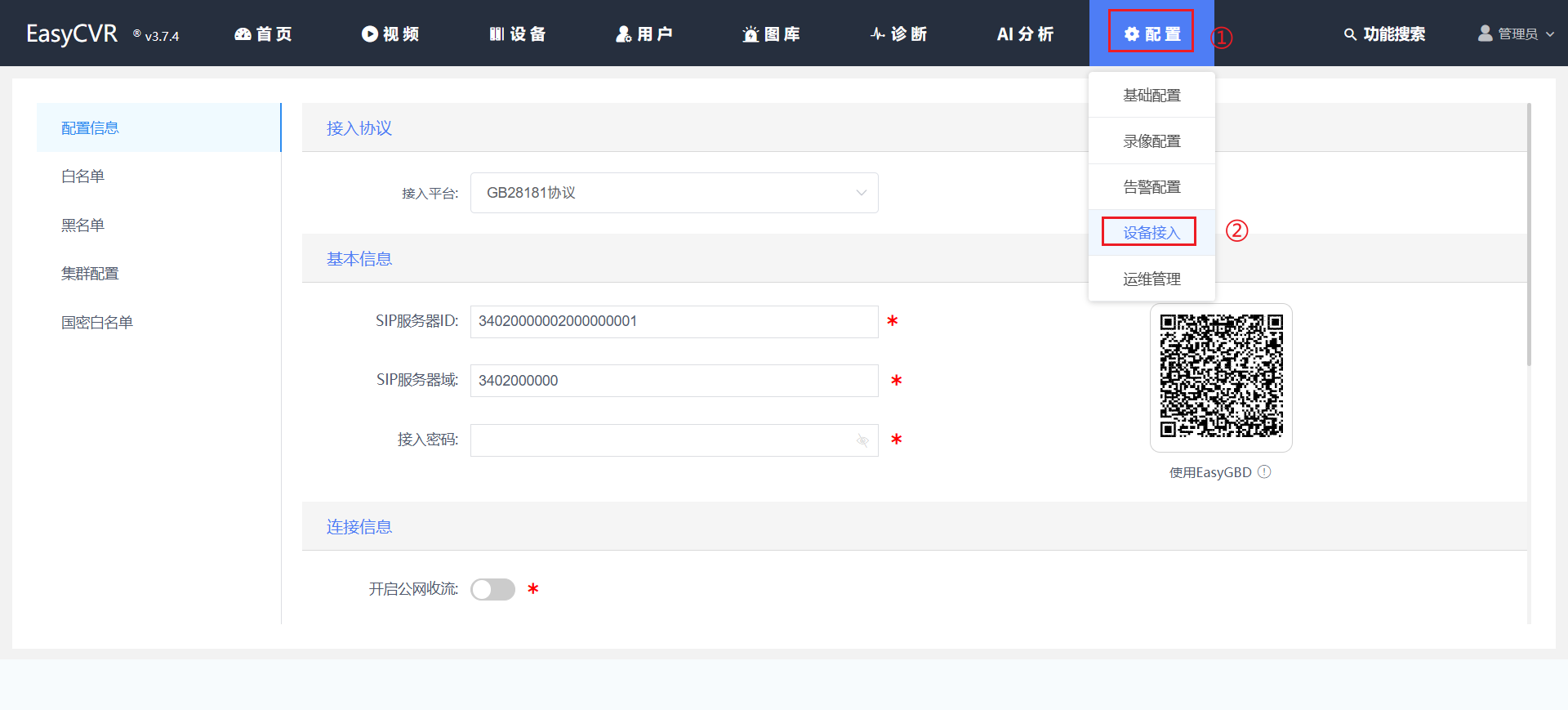Screen dimensions: 1568x710
Task: Open 白名单 in the left sidebar
Action: point(83,176)
